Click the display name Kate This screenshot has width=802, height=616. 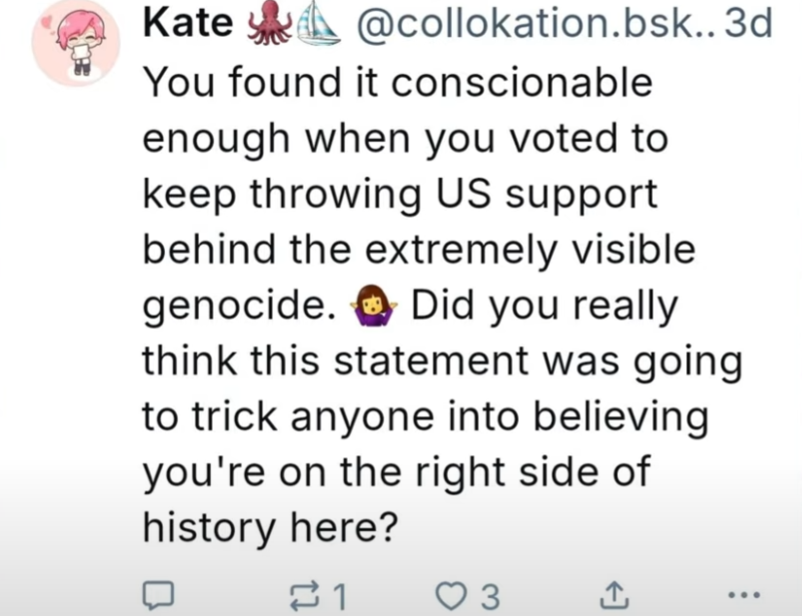188,23
